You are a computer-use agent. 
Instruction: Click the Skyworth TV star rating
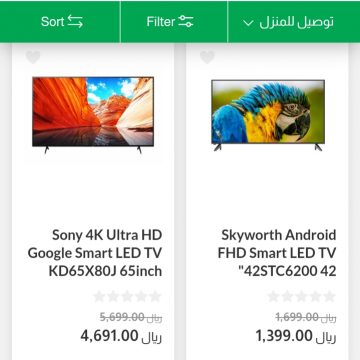click(301, 296)
